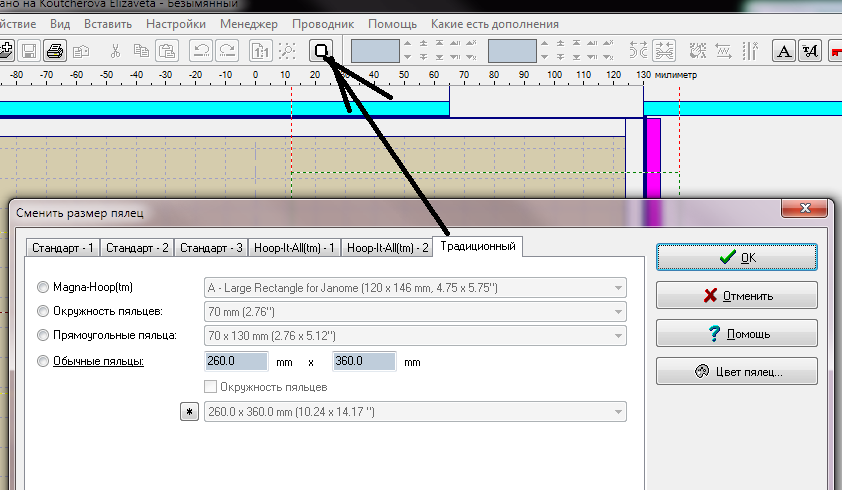Image resolution: width=842 pixels, height=492 pixels.
Task: Click the Undo arrow icon
Action: (x=201, y=50)
